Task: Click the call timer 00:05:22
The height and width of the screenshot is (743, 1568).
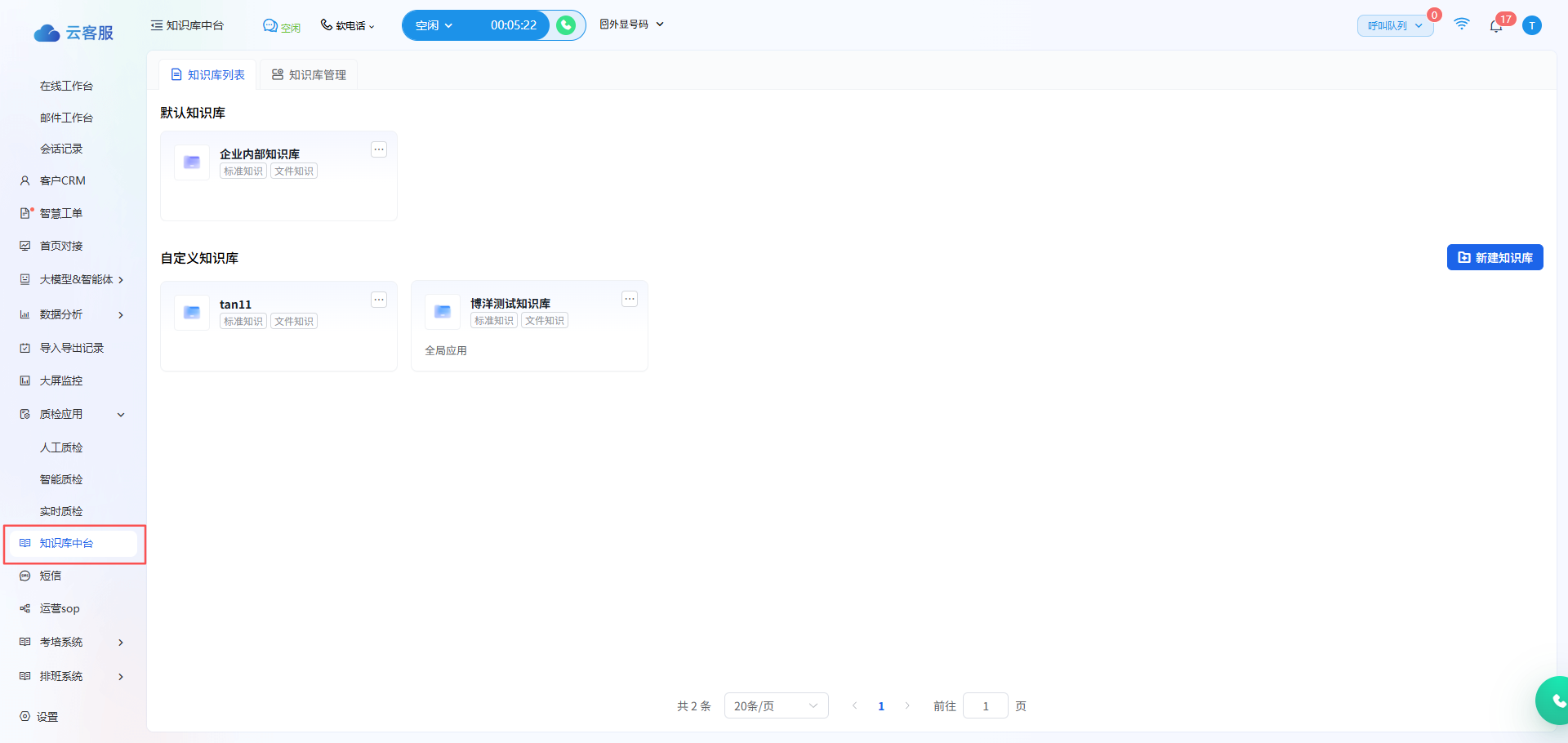Action: 514,25
